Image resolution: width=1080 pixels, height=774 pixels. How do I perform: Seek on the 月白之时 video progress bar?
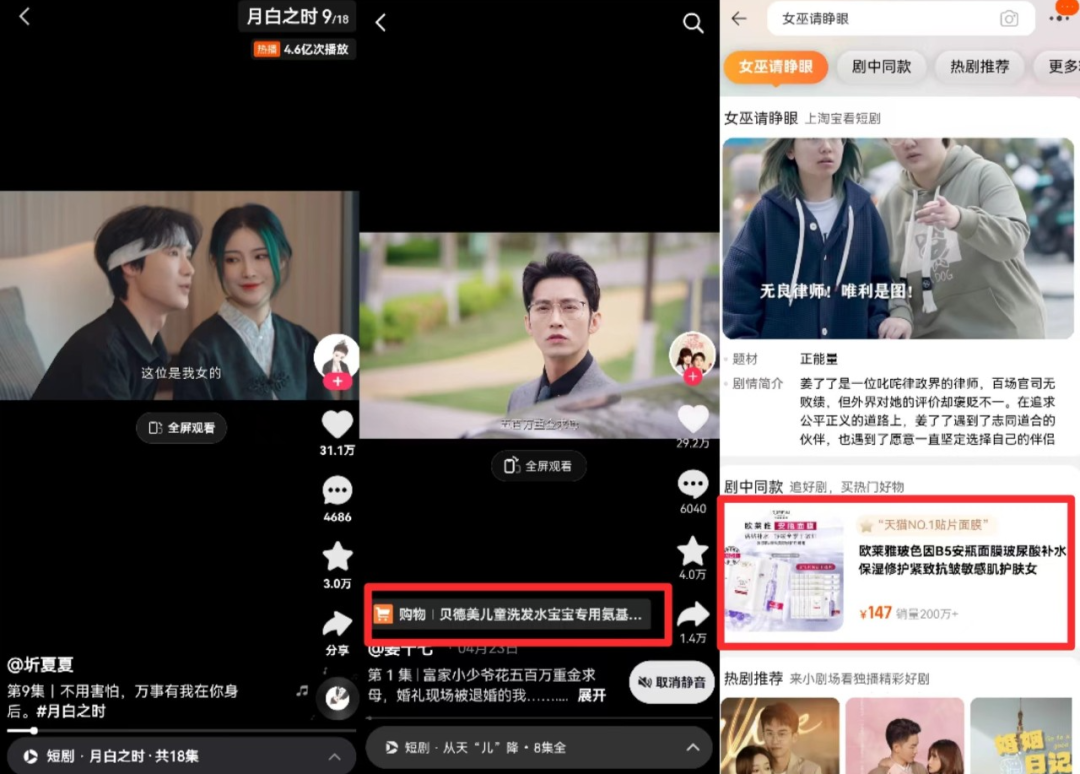[180, 731]
